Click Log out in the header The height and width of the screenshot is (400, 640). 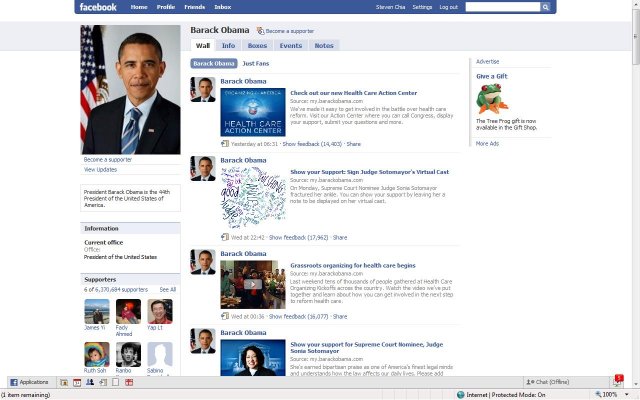(x=449, y=7)
